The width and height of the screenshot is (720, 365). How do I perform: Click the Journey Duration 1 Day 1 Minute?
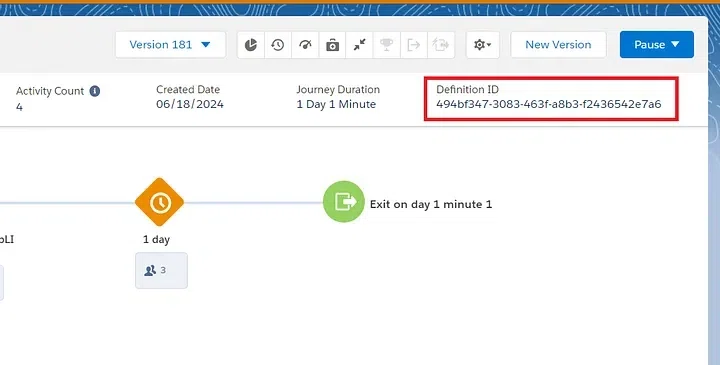click(x=336, y=104)
